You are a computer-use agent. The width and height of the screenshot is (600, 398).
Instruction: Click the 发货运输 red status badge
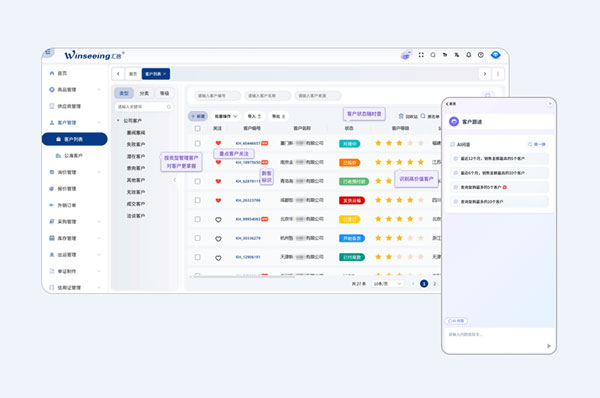352,200
